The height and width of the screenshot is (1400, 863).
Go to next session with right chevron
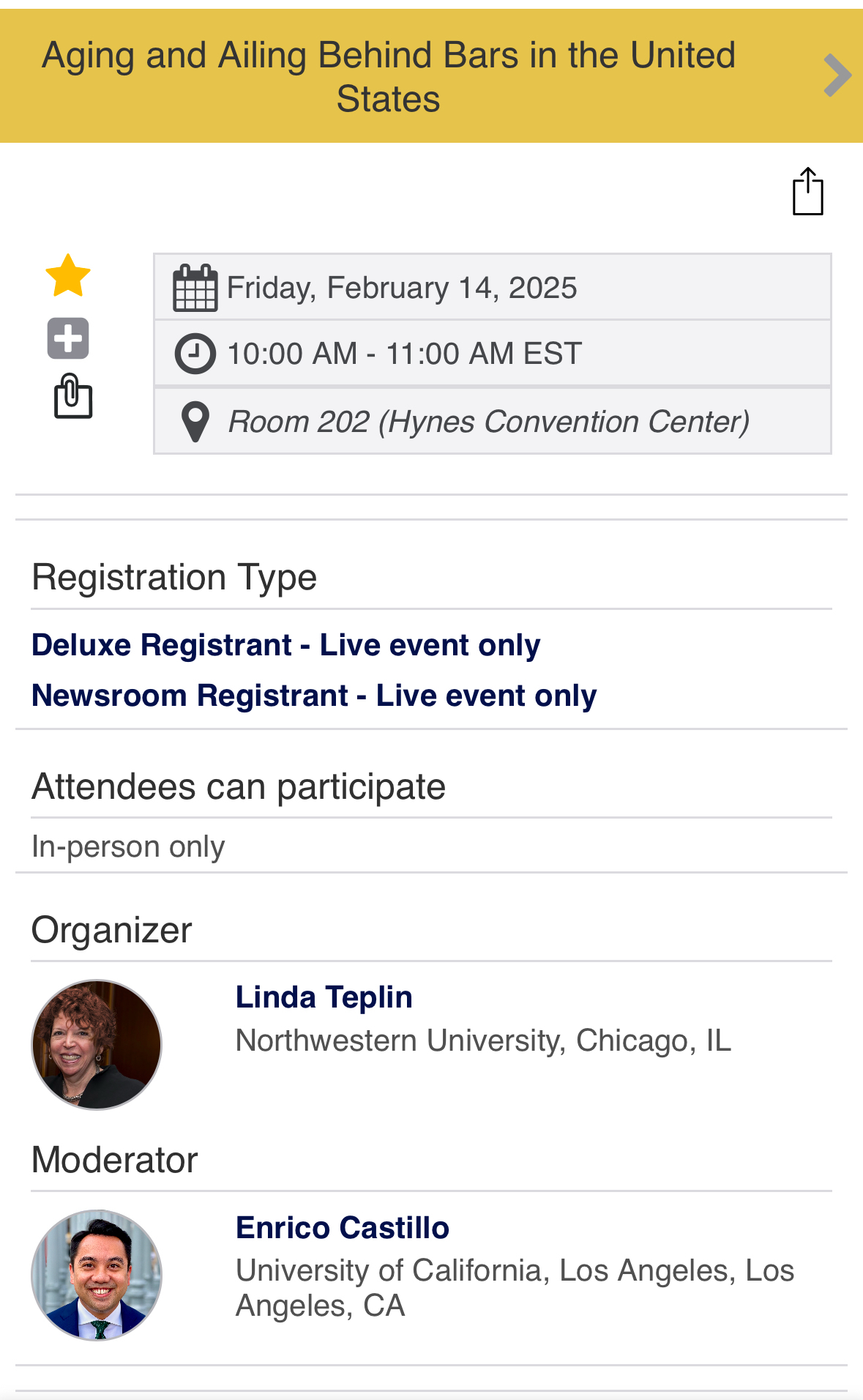(x=837, y=75)
